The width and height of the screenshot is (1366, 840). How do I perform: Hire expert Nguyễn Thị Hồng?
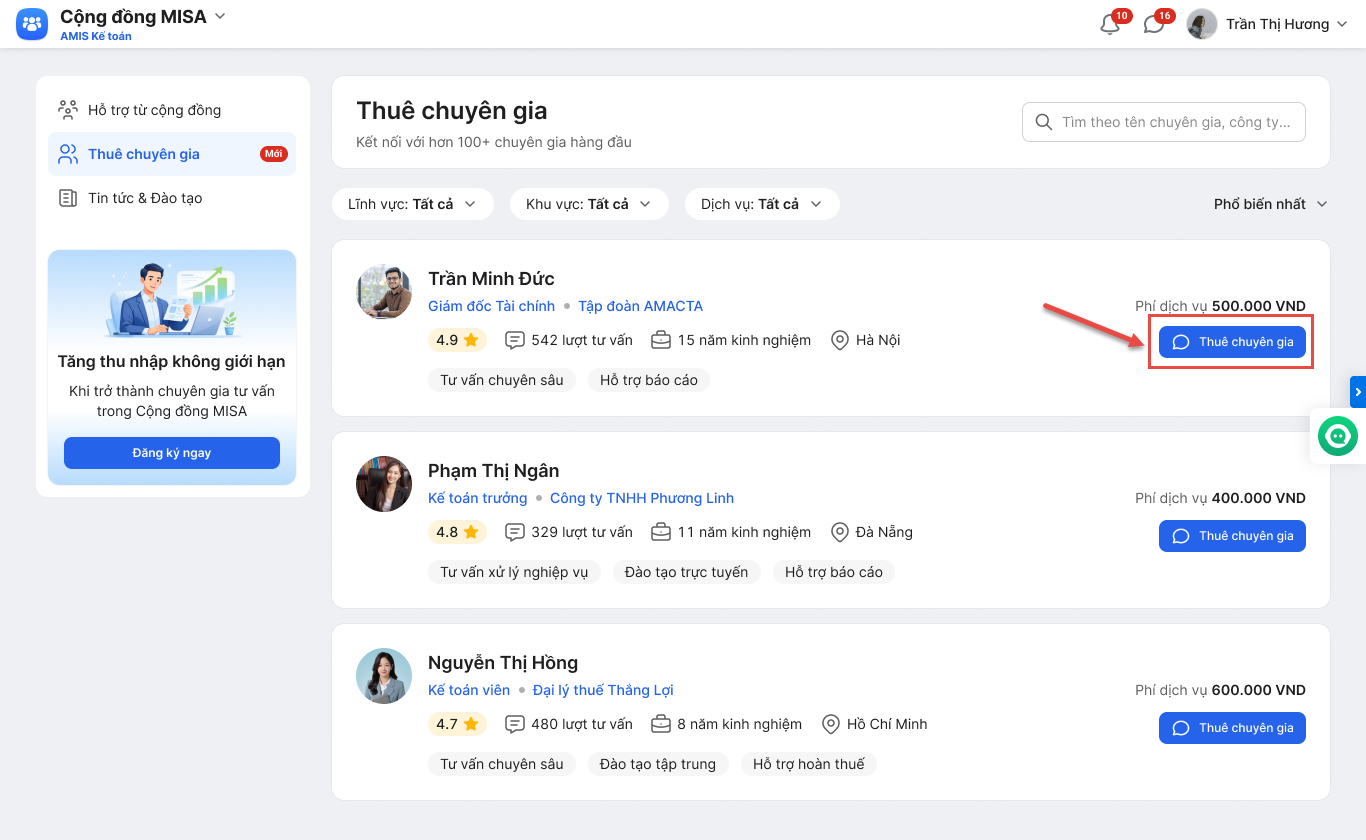click(1232, 728)
